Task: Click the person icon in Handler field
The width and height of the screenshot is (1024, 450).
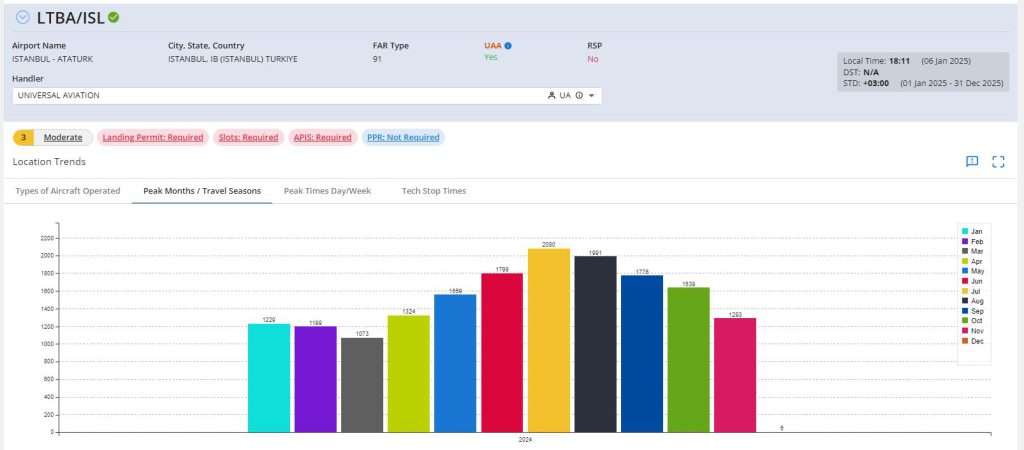Action: click(x=551, y=96)
